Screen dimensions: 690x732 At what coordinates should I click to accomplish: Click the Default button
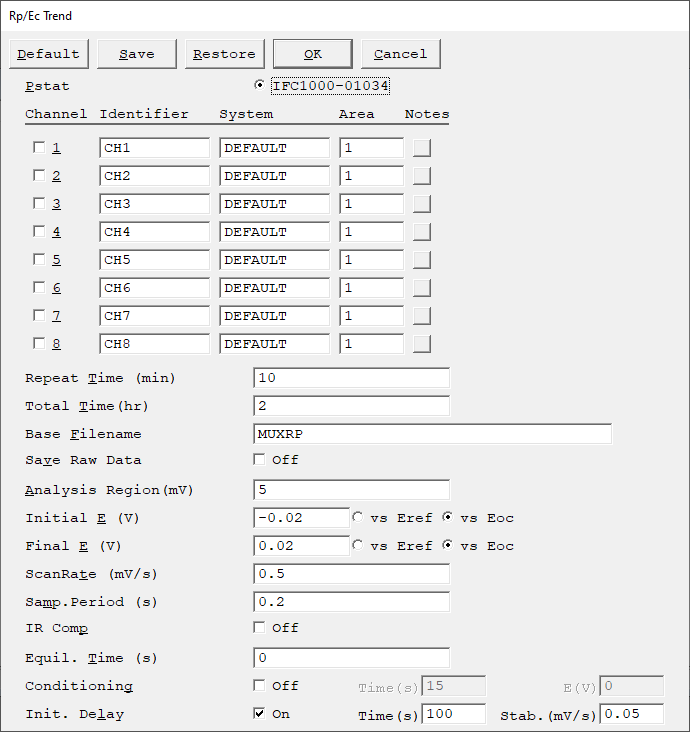click(x=49, y=54)
